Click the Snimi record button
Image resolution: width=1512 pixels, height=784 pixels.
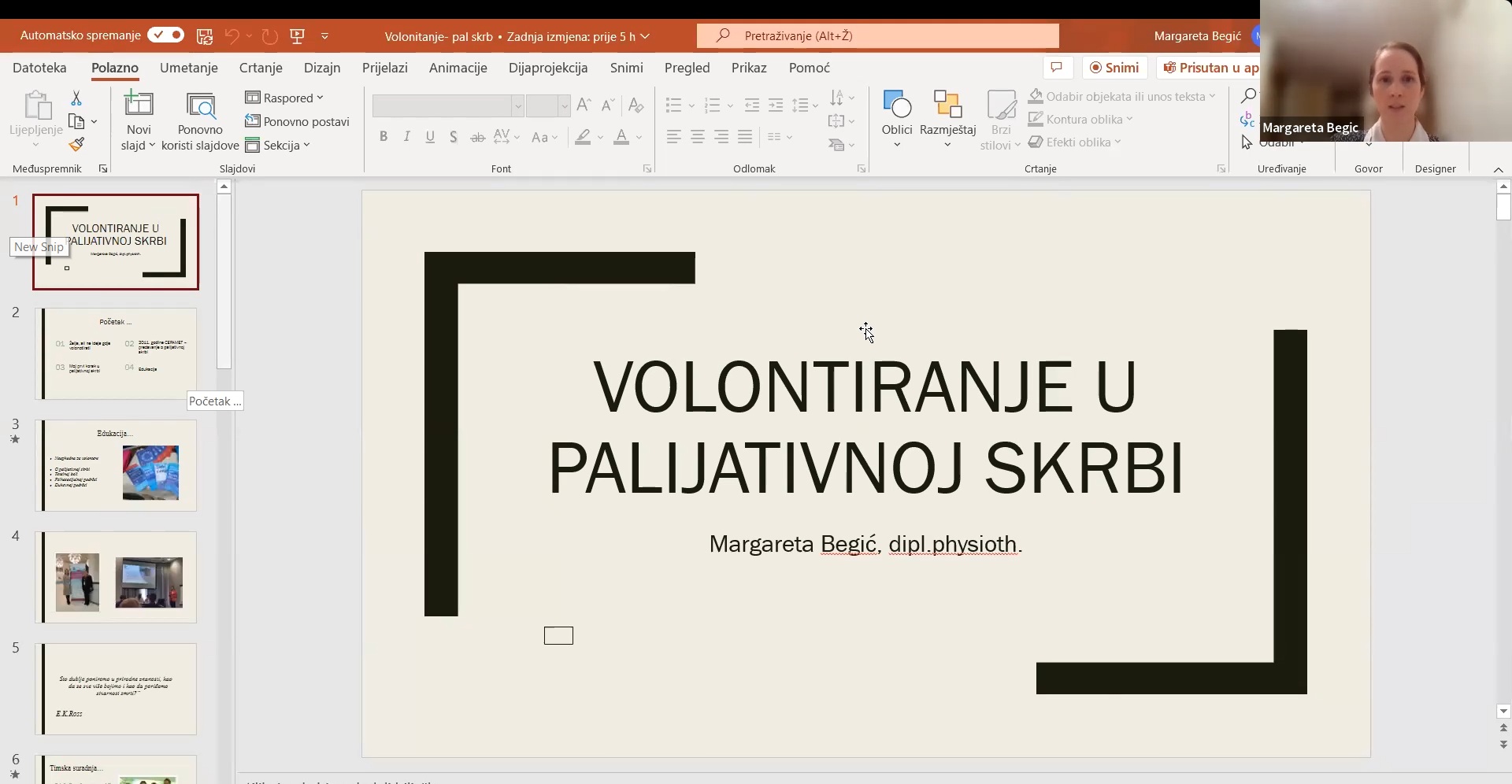[1115, 68]
